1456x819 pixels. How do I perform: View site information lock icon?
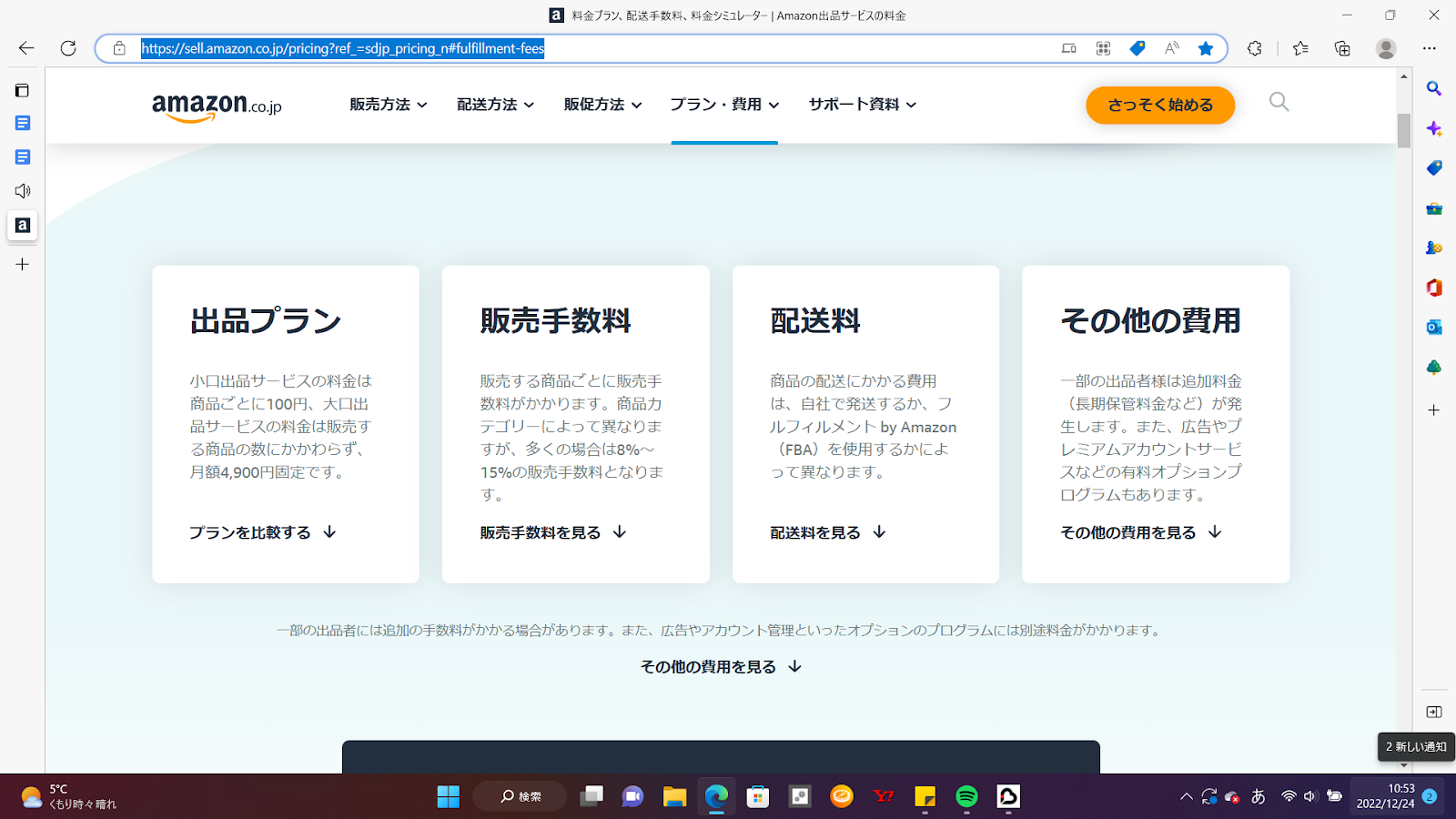119,48
